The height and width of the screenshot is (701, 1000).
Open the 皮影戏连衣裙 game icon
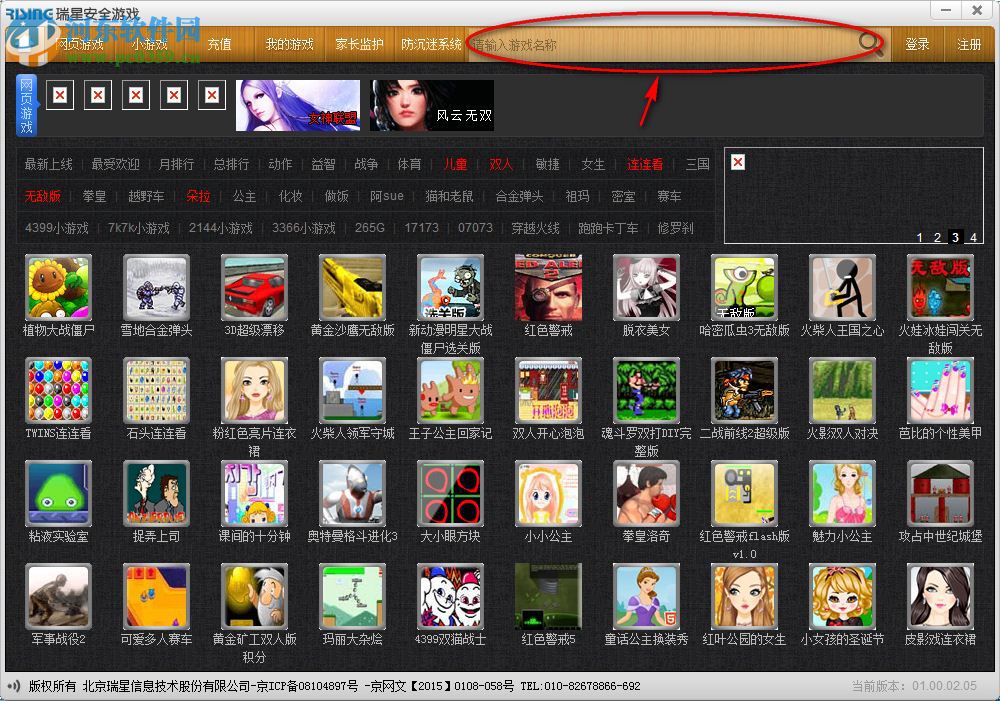click(x=941, y=596)
